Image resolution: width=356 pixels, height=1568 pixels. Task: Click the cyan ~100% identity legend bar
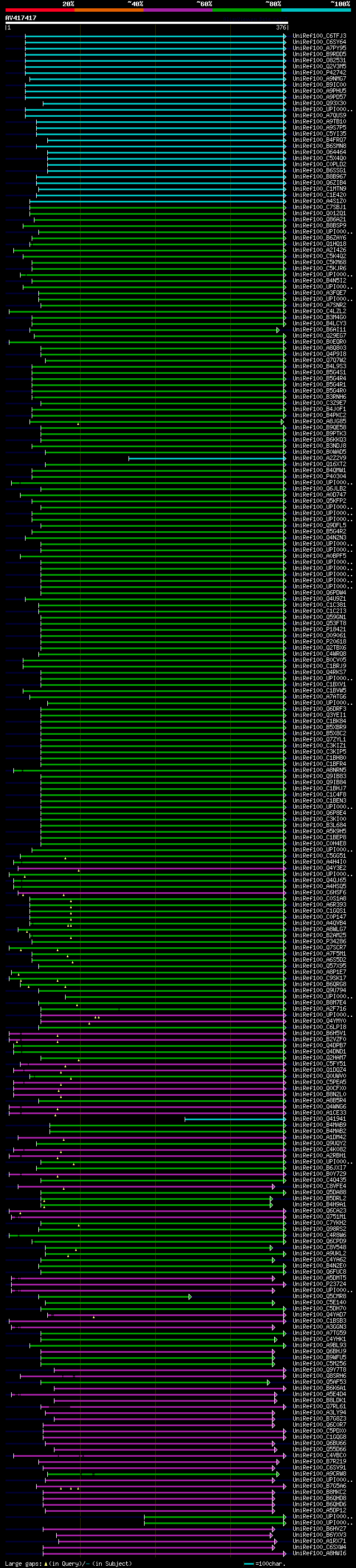[x=316, y=10]
